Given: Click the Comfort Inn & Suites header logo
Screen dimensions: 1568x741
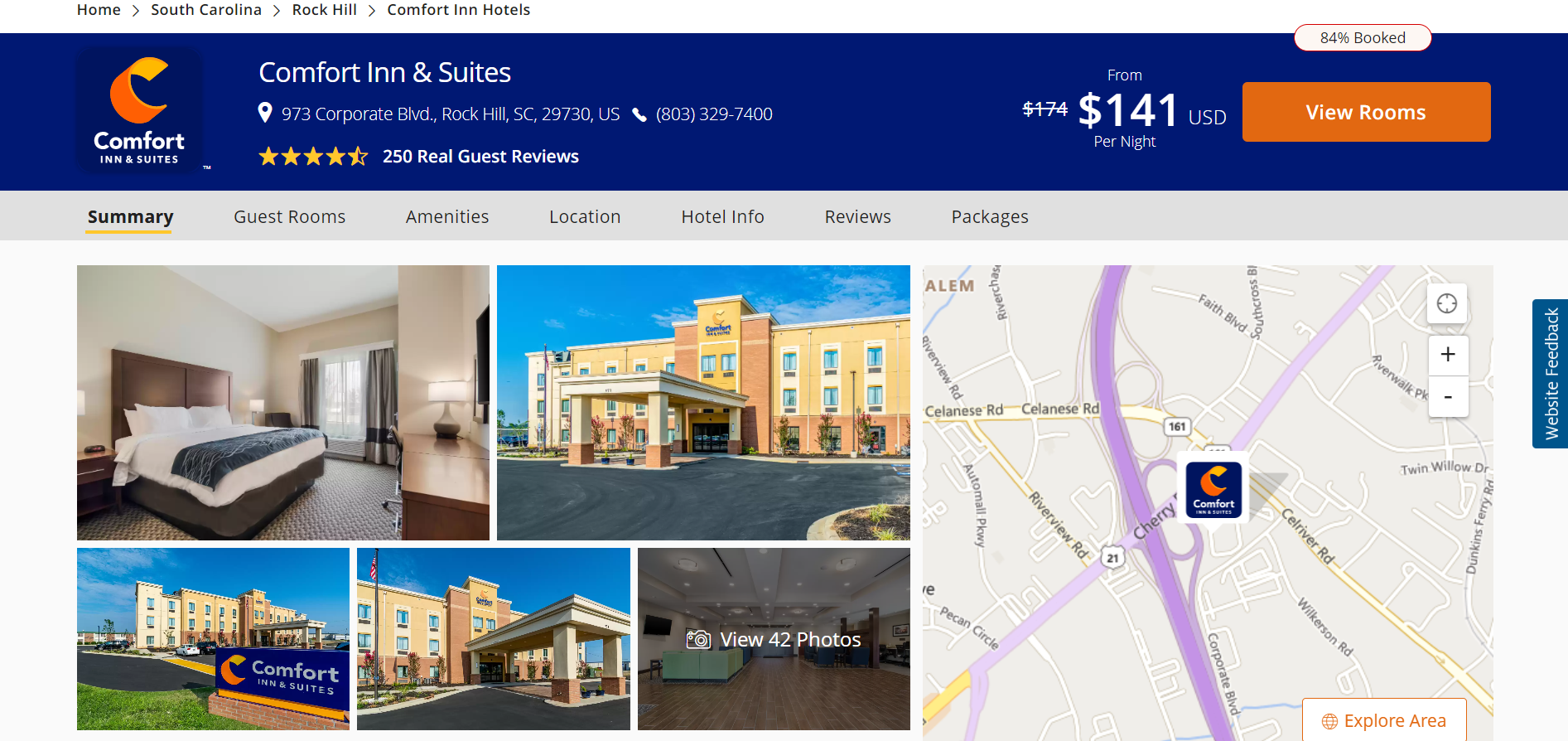Looking at the screenshot, I should (139, 111).
